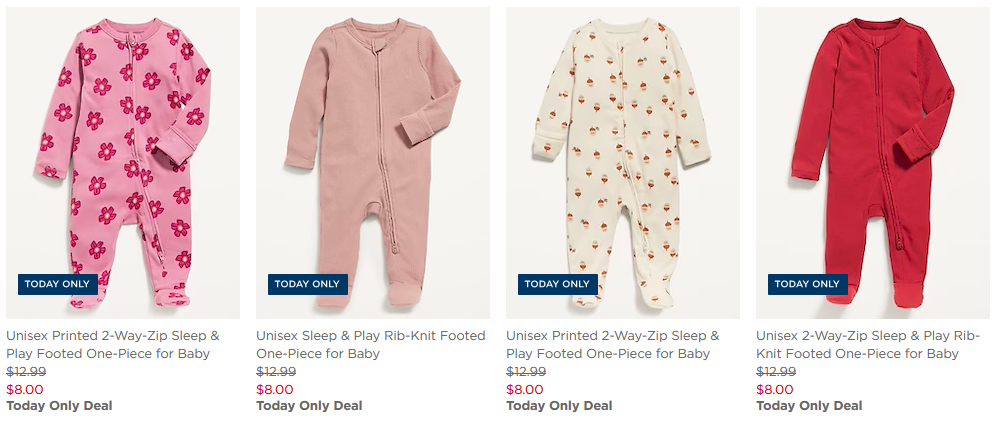
Task: Open Unisex Sleep & Play Rib-Knit Footed link
Action: [370, 345]
